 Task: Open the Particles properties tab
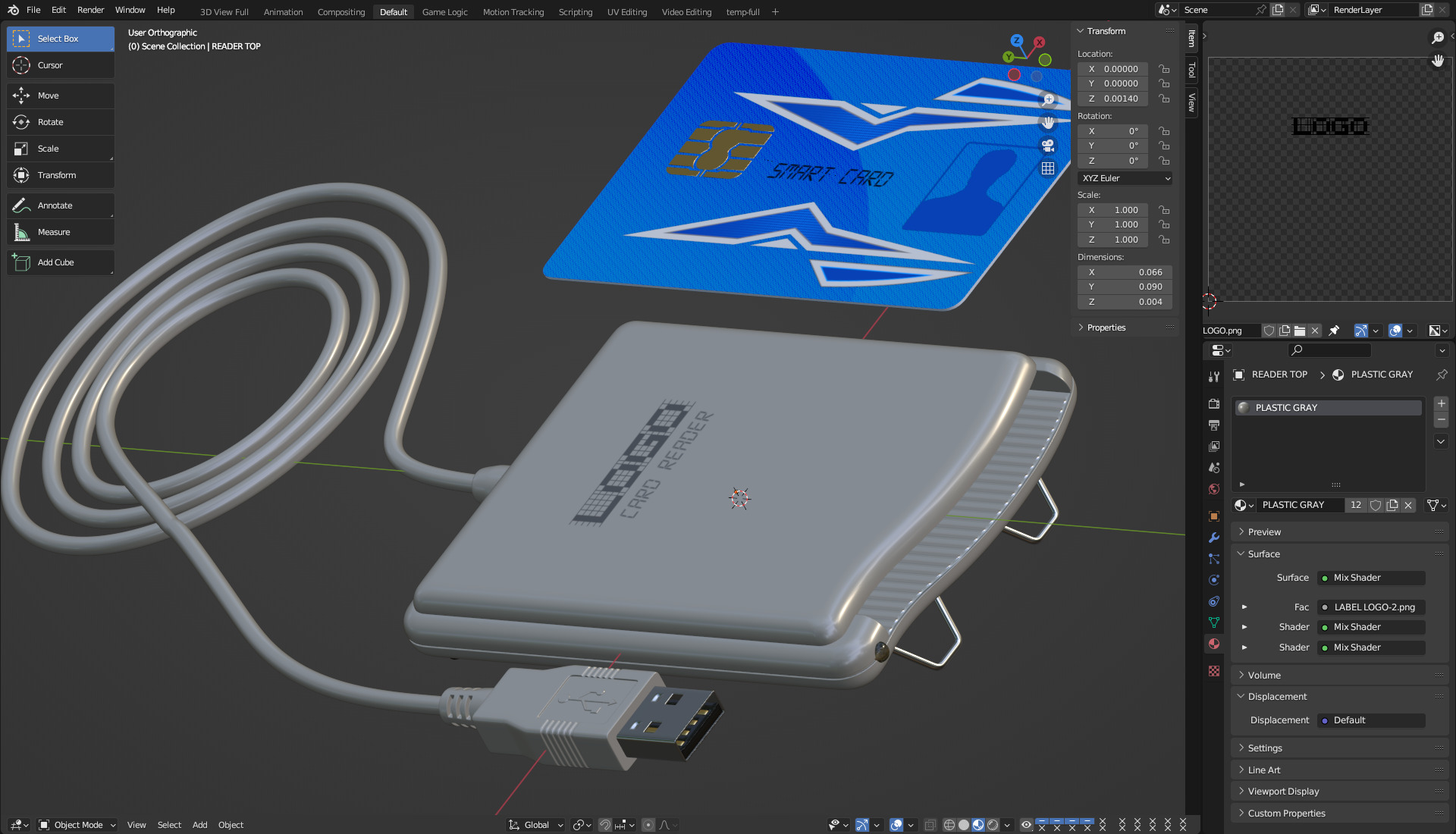click(x=1214, y=559)
